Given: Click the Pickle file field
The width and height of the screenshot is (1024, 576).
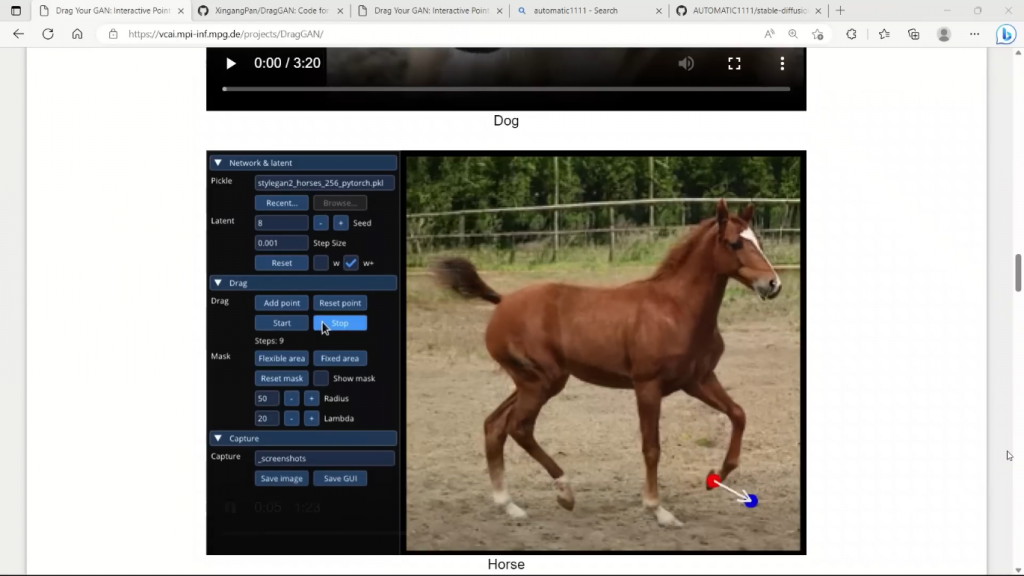Looking at the screenshot, I should pos(325,183).
